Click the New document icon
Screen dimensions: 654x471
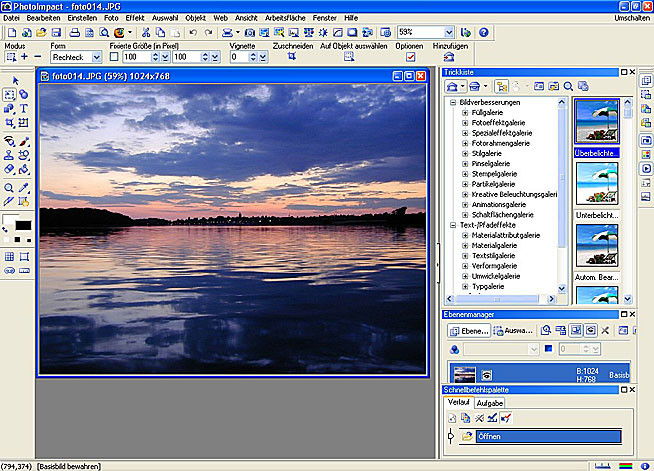tap(12, 33)
